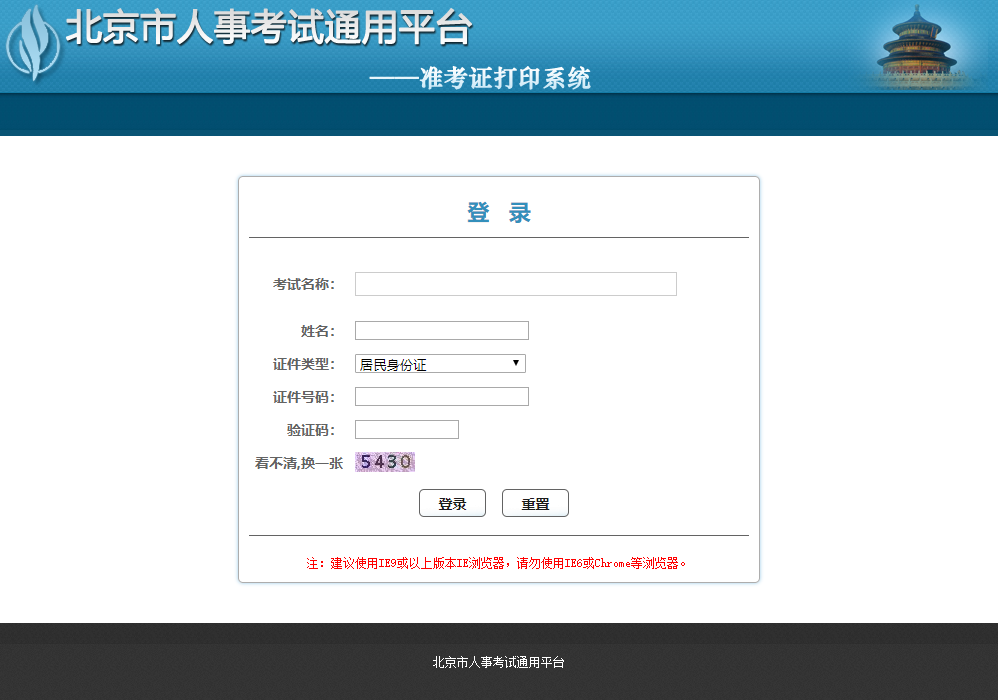This screenshot has width=998, height=700.
Task: Click into the 姓名 text box
Action: pos(441,331)
